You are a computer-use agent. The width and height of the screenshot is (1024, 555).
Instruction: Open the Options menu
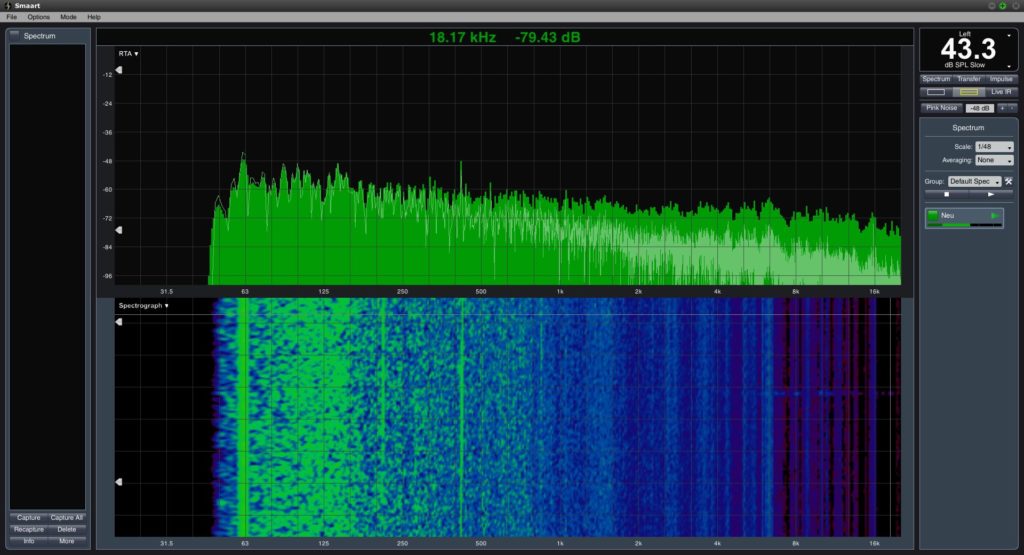(39, 17)
